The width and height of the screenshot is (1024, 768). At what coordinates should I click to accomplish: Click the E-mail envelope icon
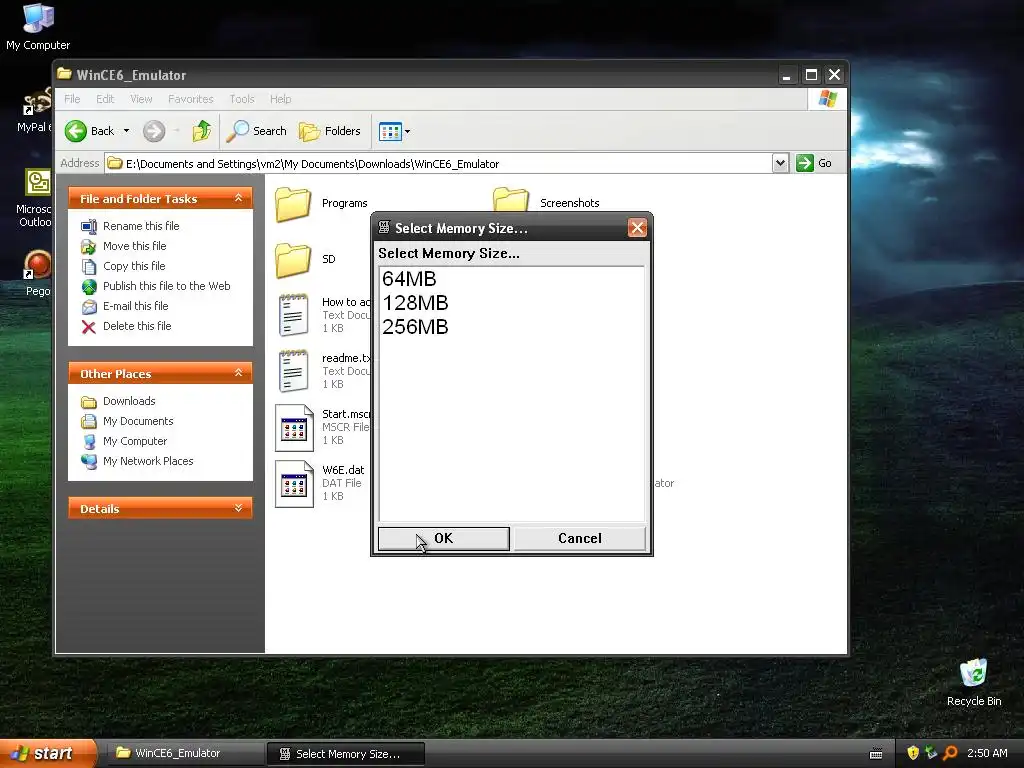[x=89, y=306]
